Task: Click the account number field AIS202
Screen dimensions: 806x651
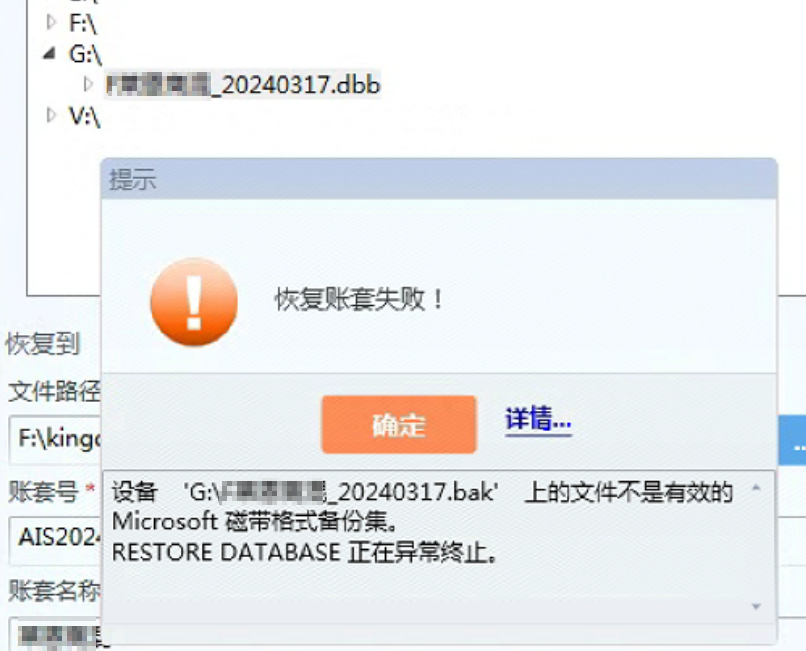Action: (x=56, y=539)
